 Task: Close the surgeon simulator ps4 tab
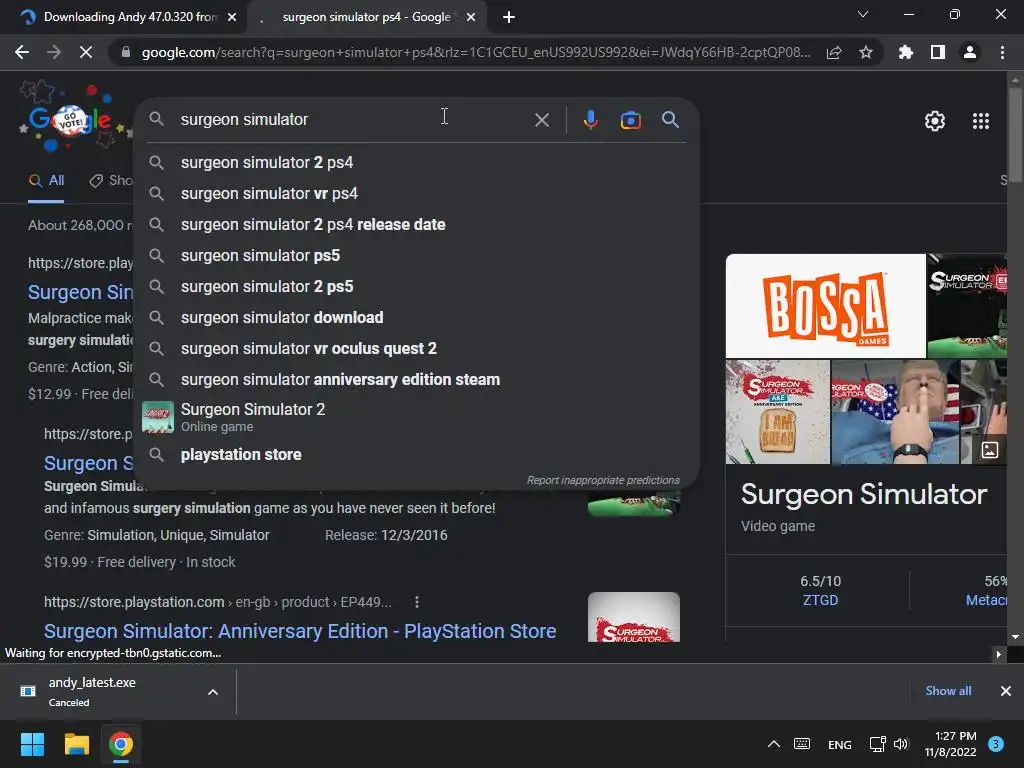(x=471, y=17)
